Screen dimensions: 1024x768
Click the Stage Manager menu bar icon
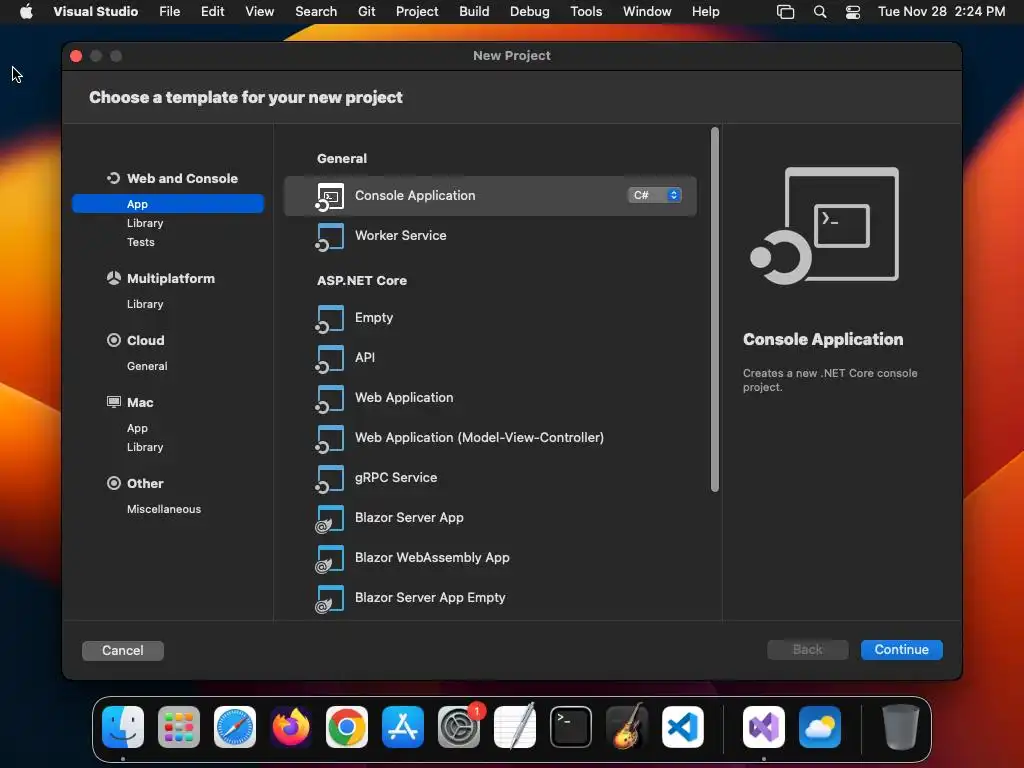click(x=786, y=11)
